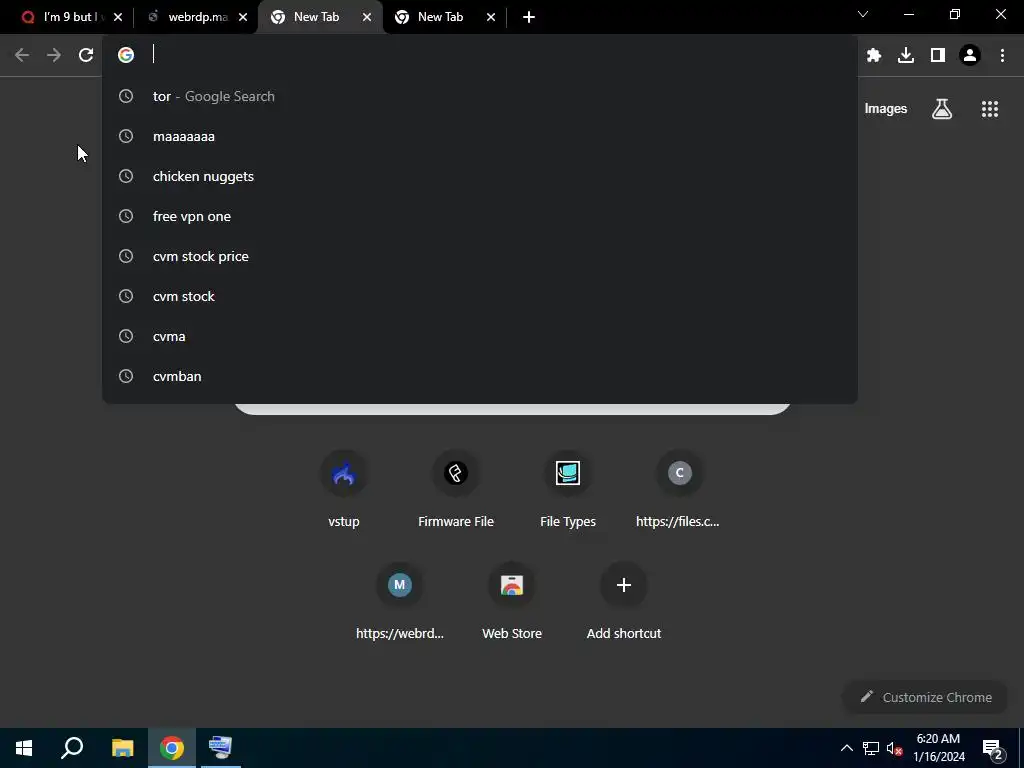
Task: Click the Images link
Action: (x=886, y=108)
